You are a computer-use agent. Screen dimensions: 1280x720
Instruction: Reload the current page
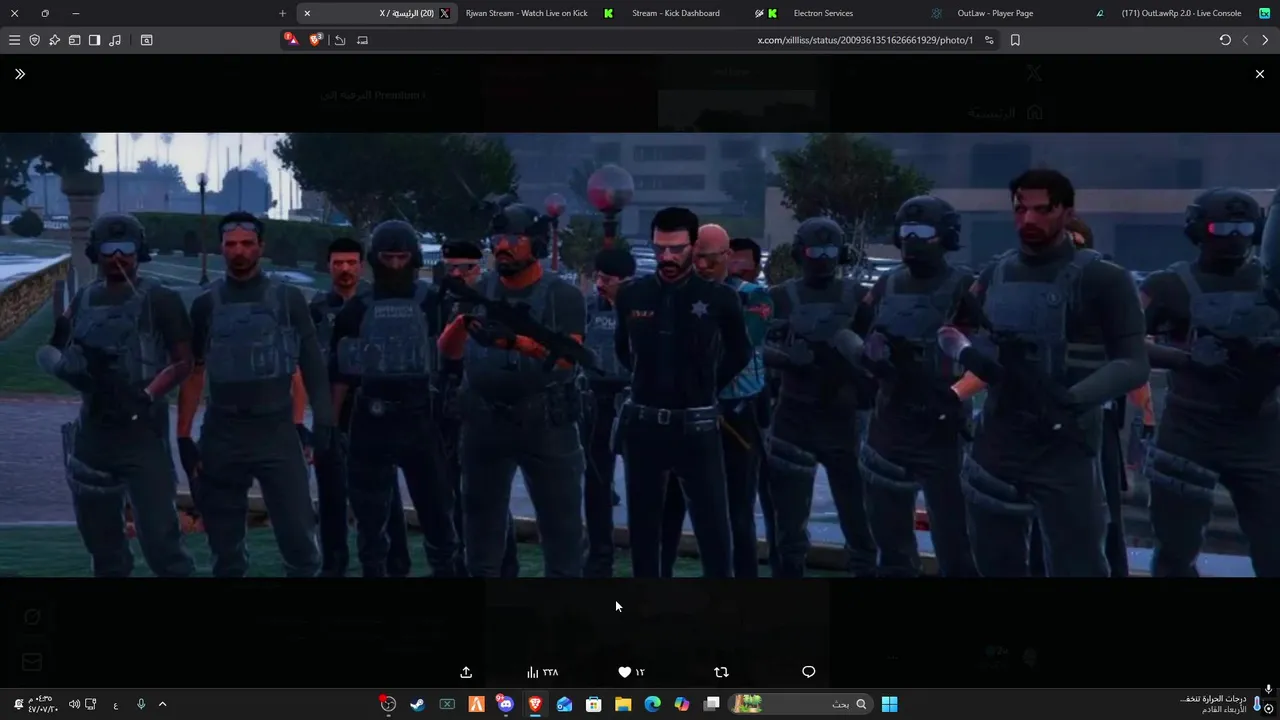[1225, 40]
